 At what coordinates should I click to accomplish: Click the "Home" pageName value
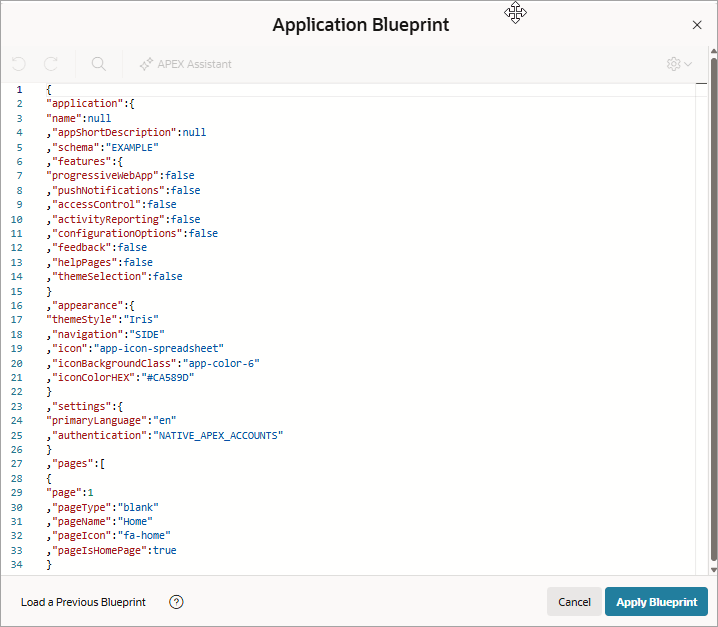click(x=135, y=521)
